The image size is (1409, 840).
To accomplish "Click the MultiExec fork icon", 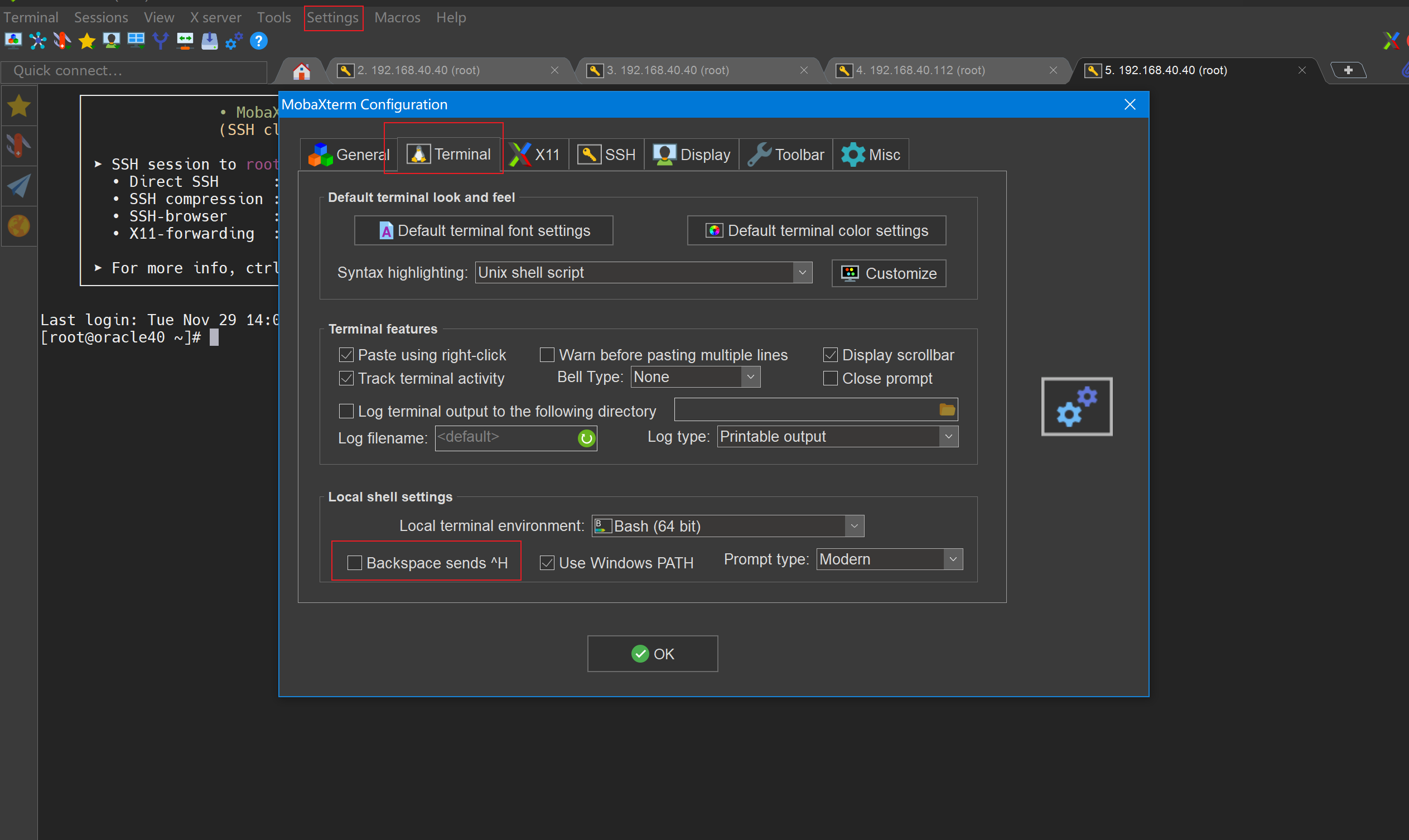I will pos(161,41).
